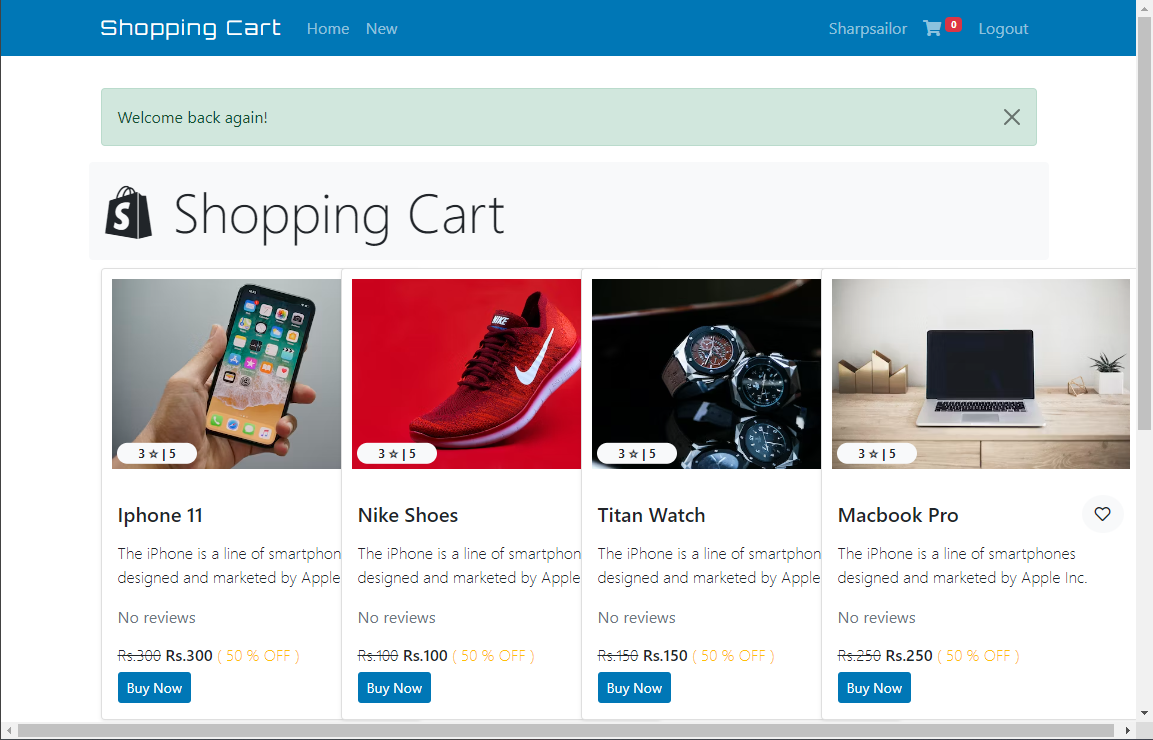The height and width of the screenshot is (740, 1153).
Task: Click the large Shopping Cart header logo
Action: point(128,211)
